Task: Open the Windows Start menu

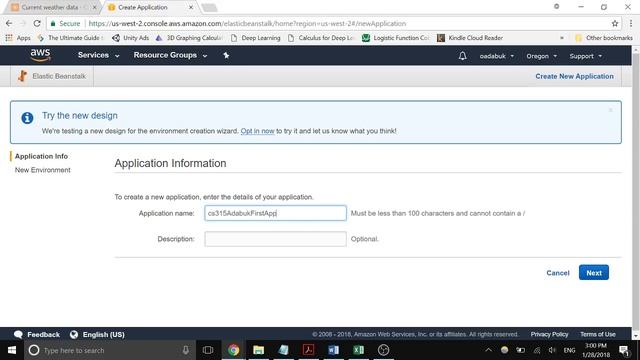Action: point(12,350)
